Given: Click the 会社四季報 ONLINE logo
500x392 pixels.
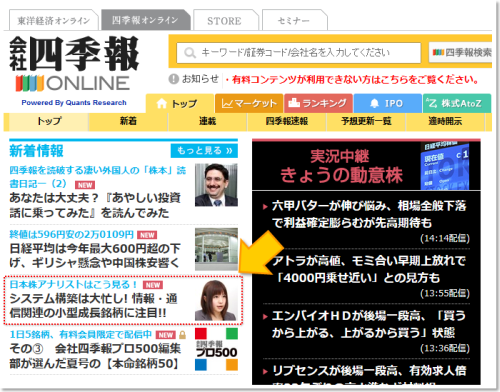Looking at the screenshot, I should (x=73, y=63).
